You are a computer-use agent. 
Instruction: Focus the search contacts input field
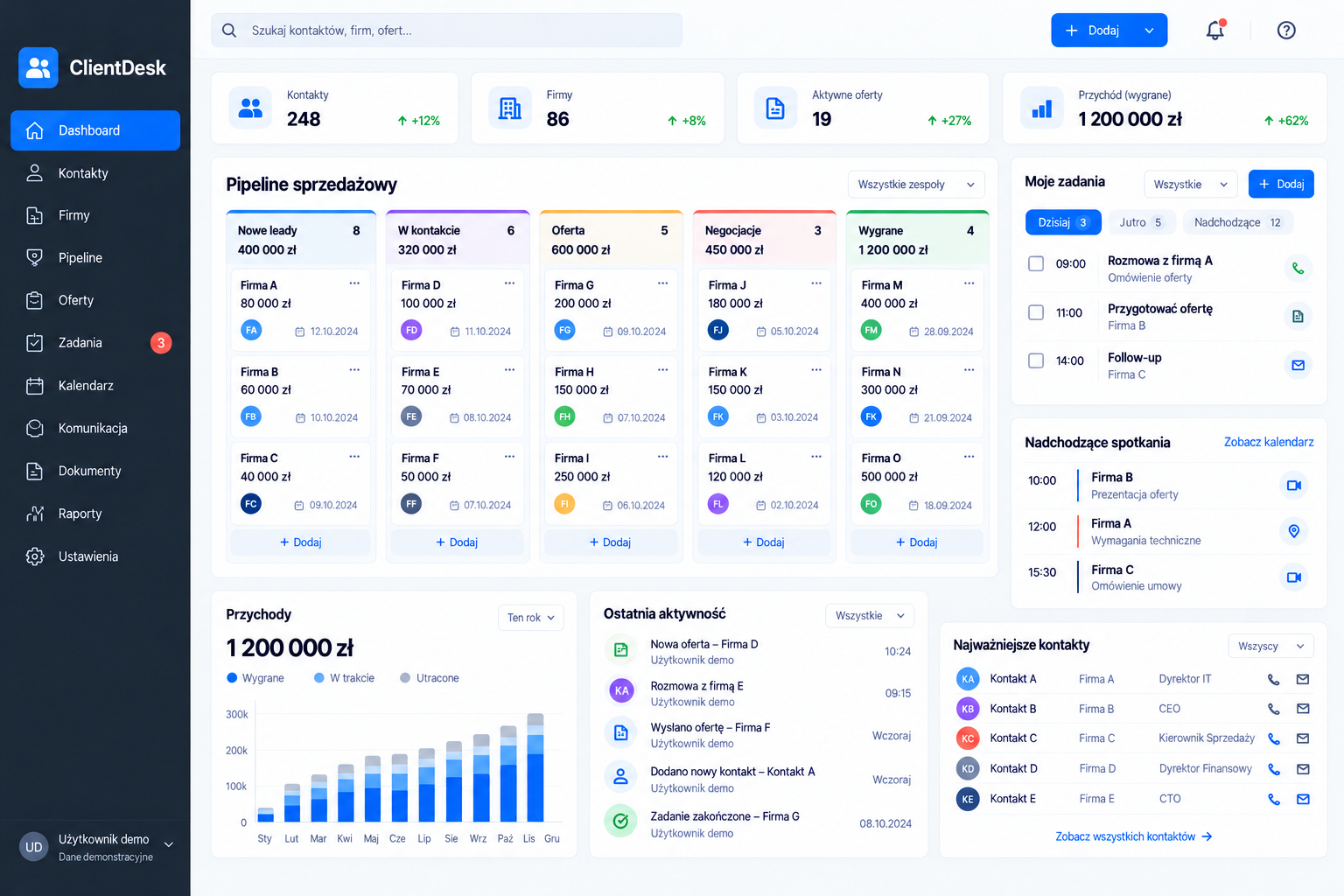pos(446,31)
